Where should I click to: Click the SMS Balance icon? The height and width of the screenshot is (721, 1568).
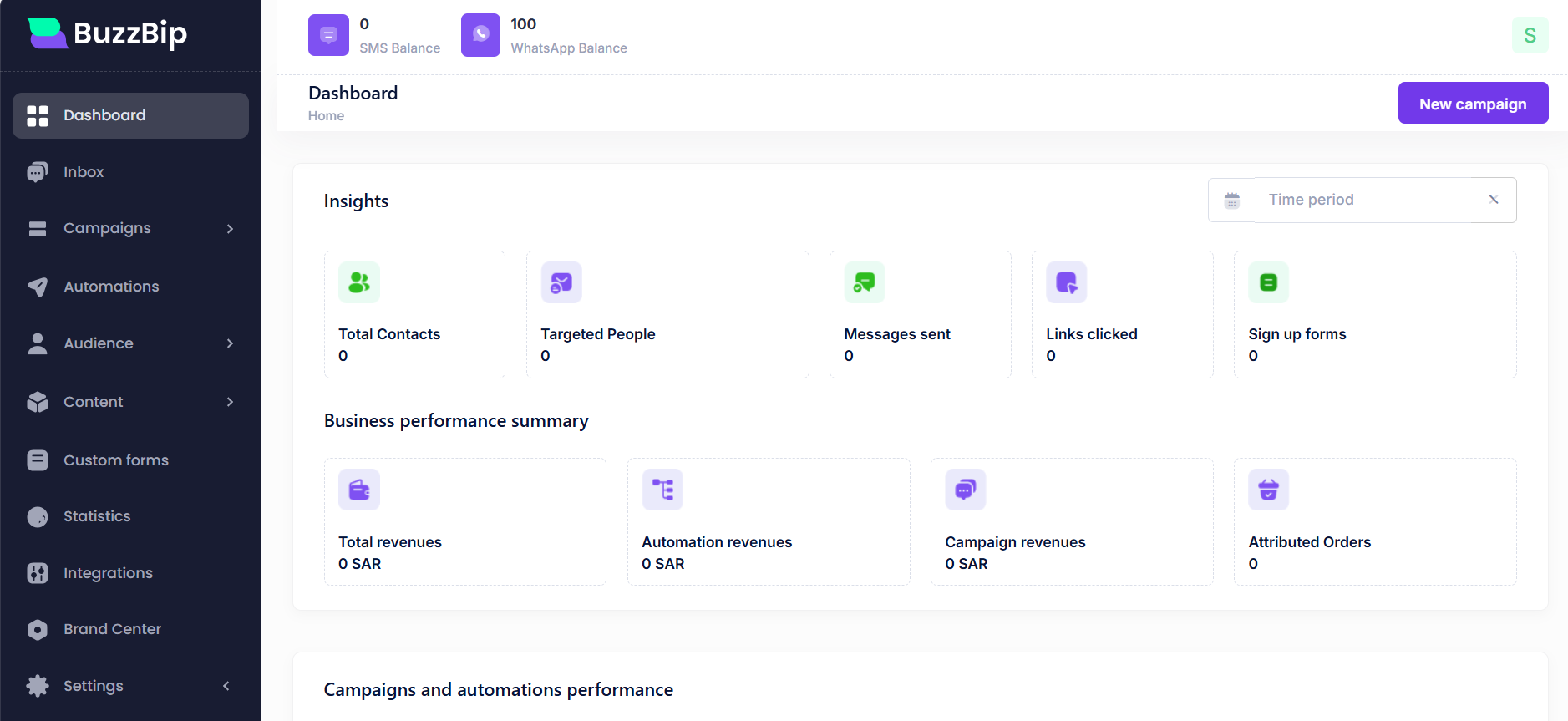click(328, 35)
